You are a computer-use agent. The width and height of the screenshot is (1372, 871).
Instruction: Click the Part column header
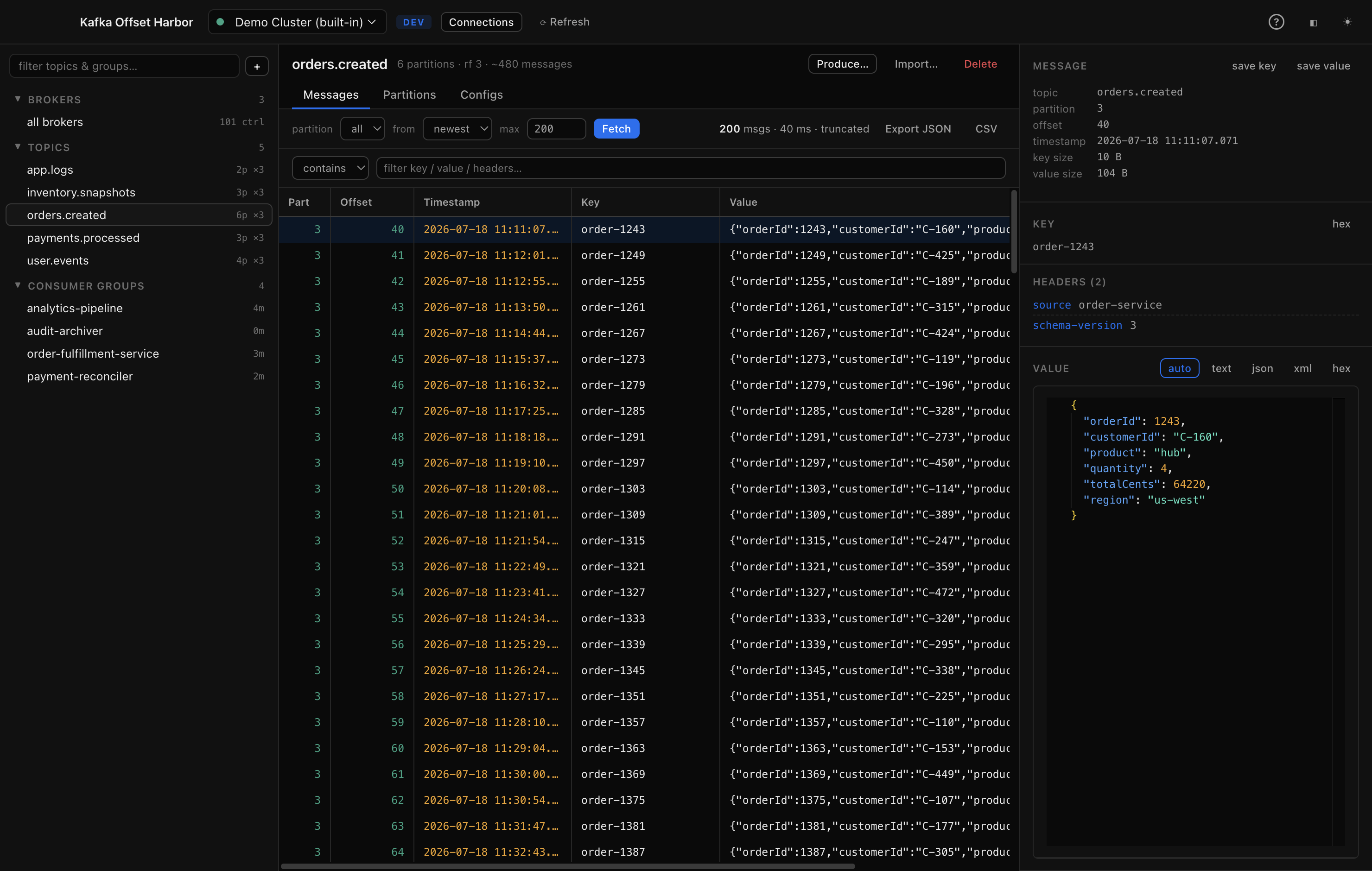(305, 202)
